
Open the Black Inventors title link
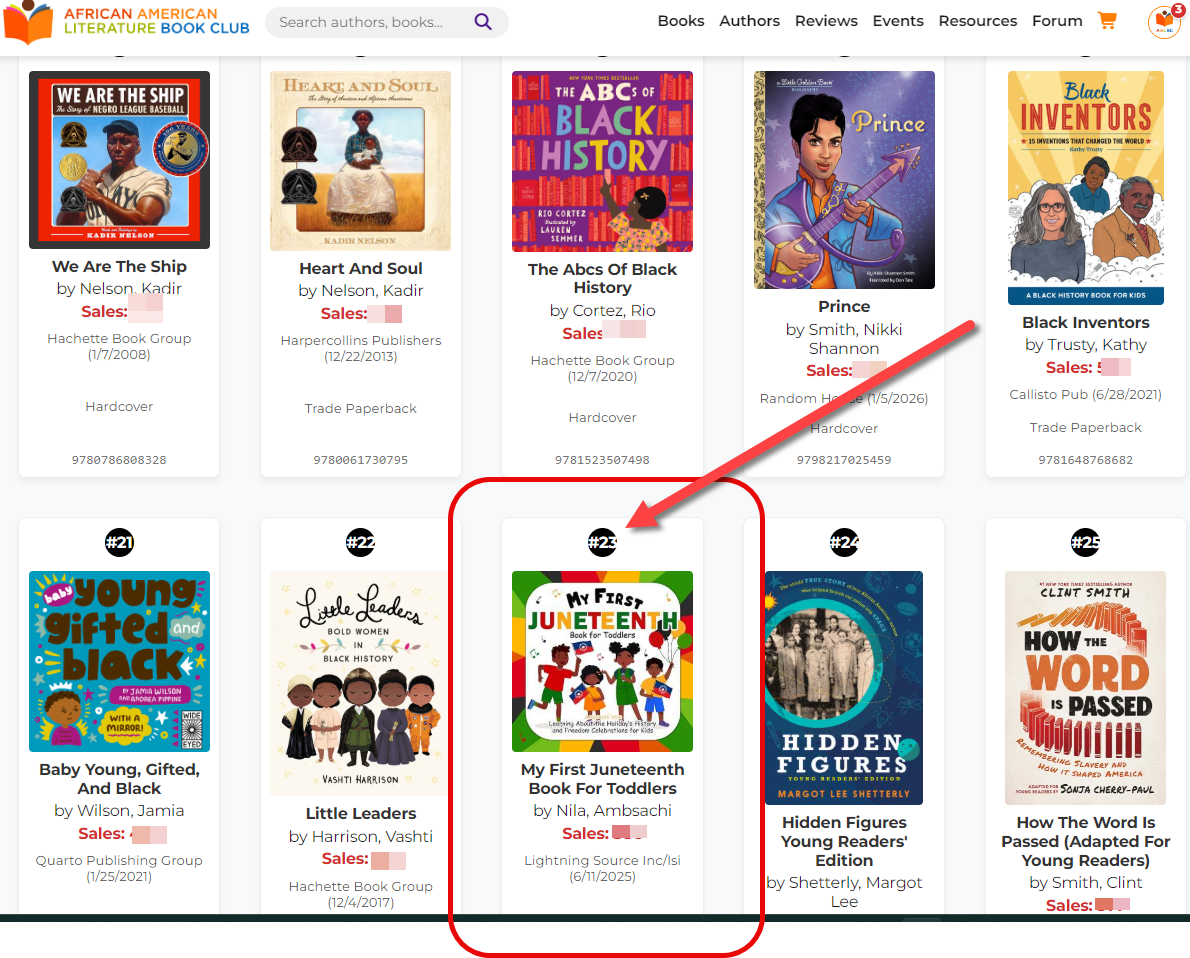click(1085, 323)
